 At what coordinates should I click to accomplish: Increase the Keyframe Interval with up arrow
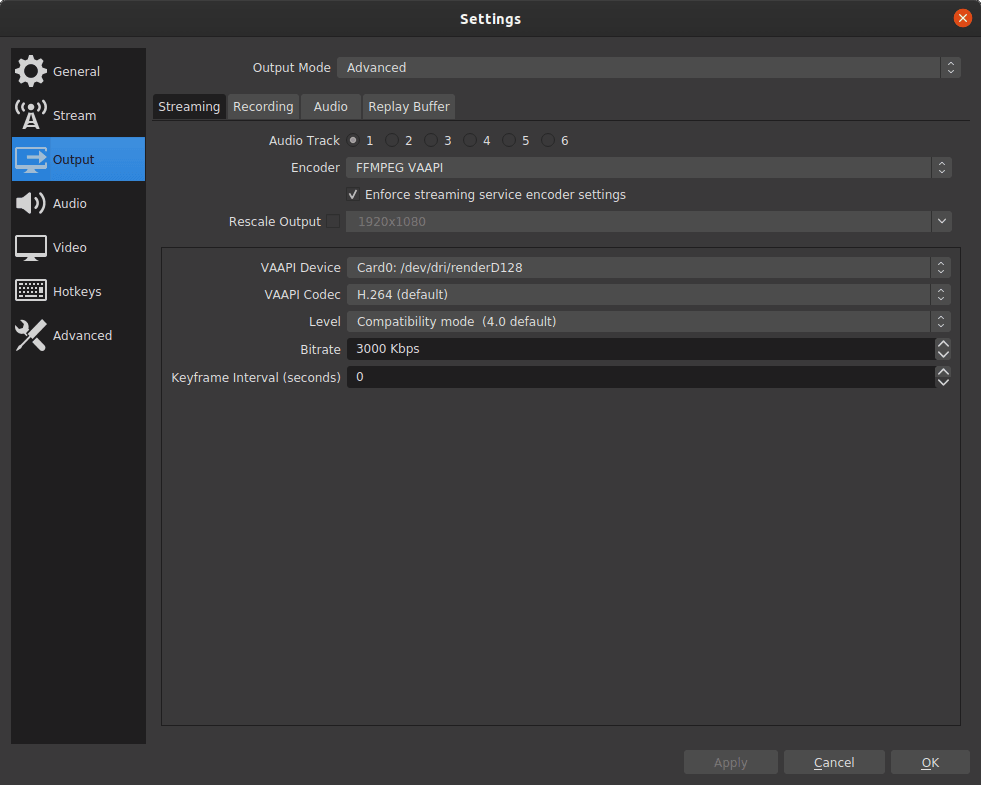coord(943,372)
